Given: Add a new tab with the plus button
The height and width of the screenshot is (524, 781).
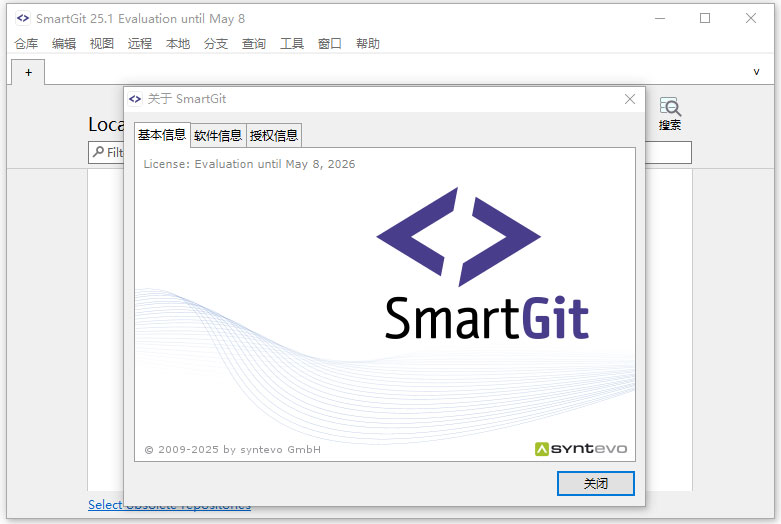Looking at the screenshot, I should click(x=28, y=73).
